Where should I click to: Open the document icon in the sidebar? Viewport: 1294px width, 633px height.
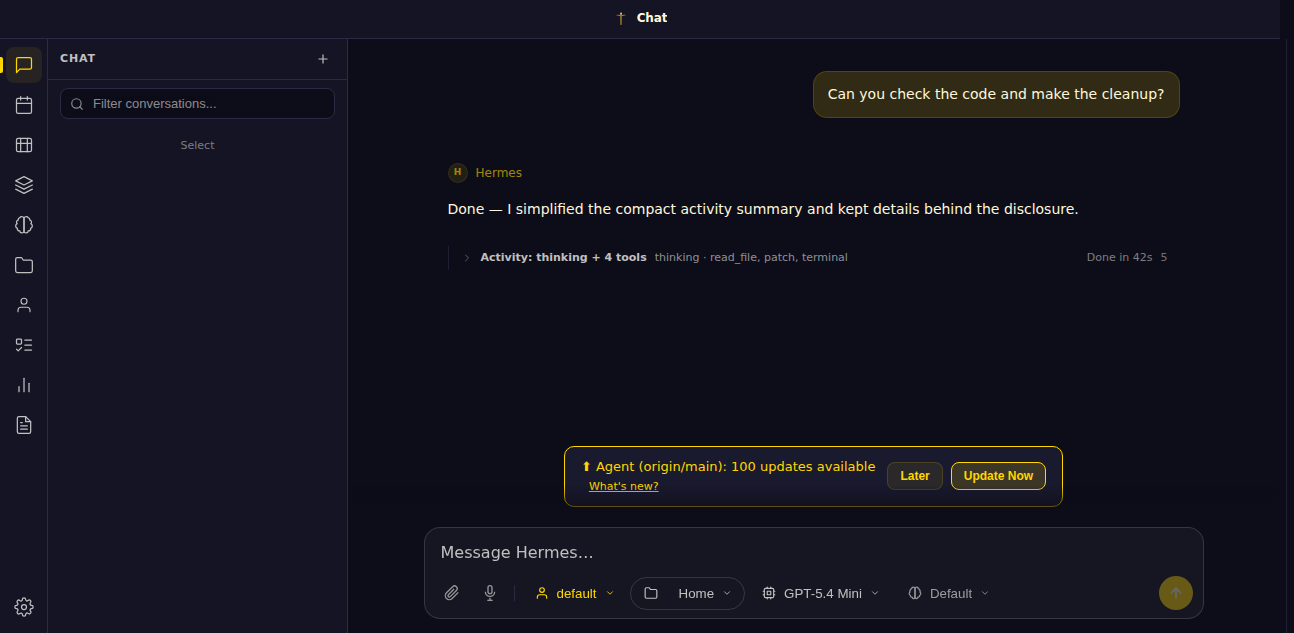24,425
